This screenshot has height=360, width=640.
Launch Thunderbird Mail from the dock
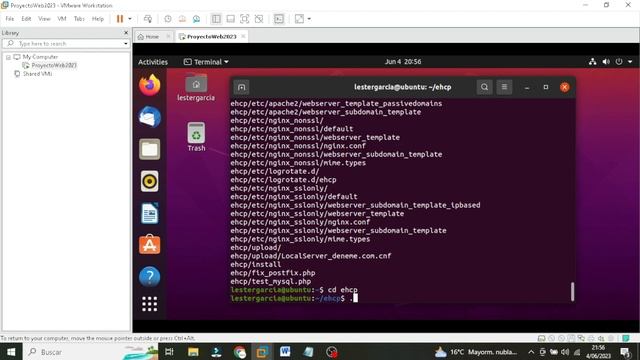coord(149,117)
